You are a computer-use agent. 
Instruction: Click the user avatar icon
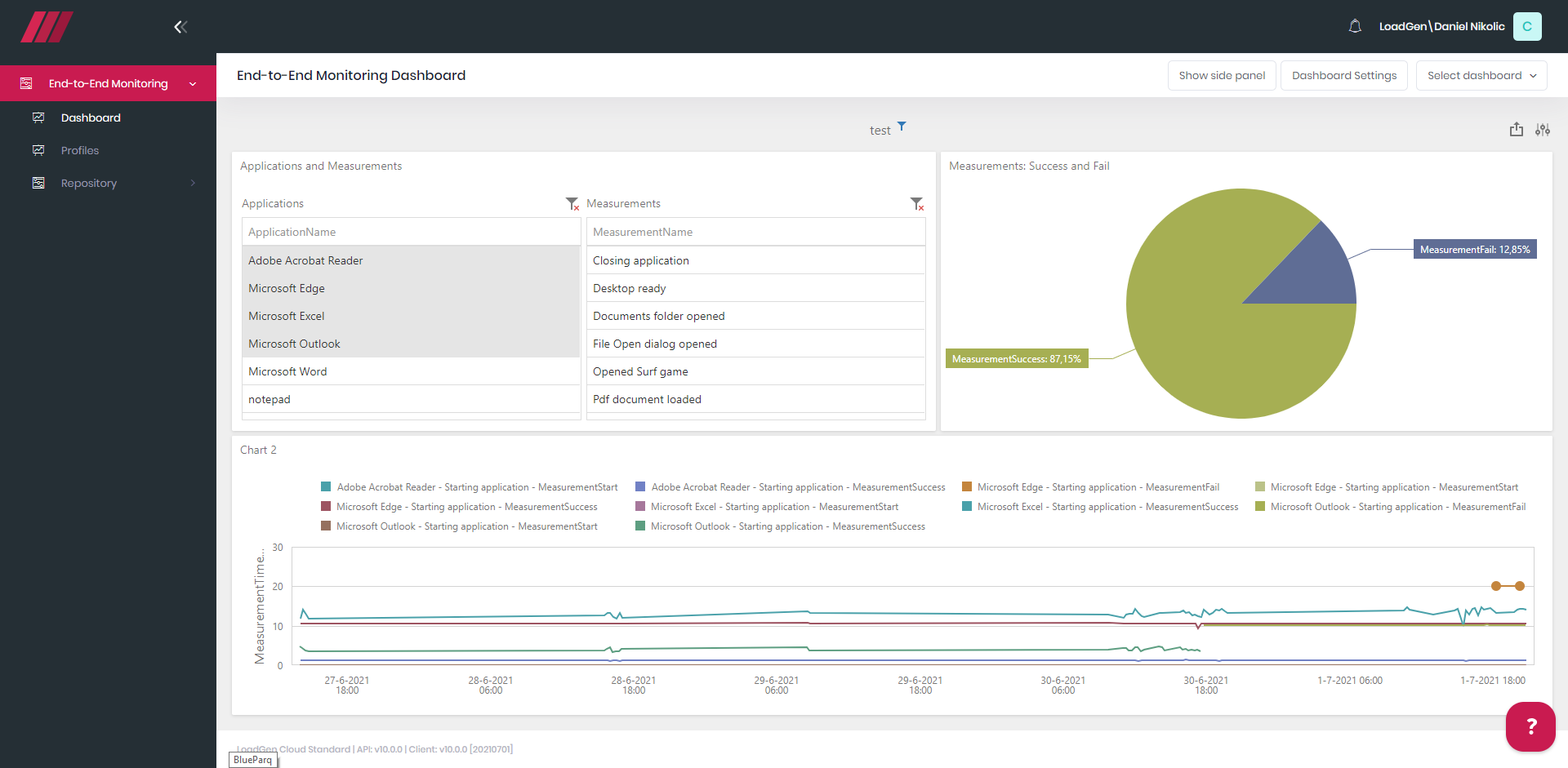coord(1526,26)
